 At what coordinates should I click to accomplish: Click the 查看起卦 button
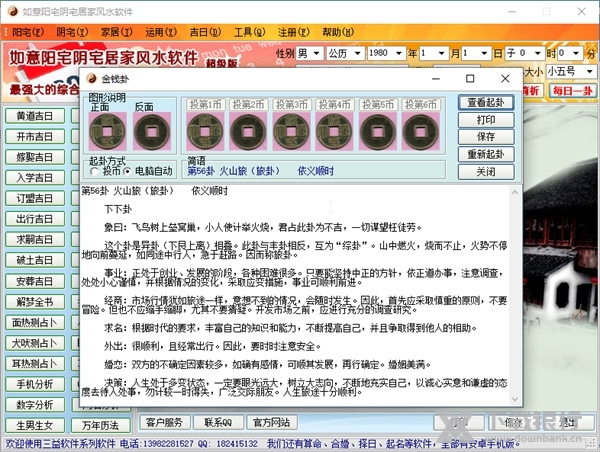coord(486,102)
